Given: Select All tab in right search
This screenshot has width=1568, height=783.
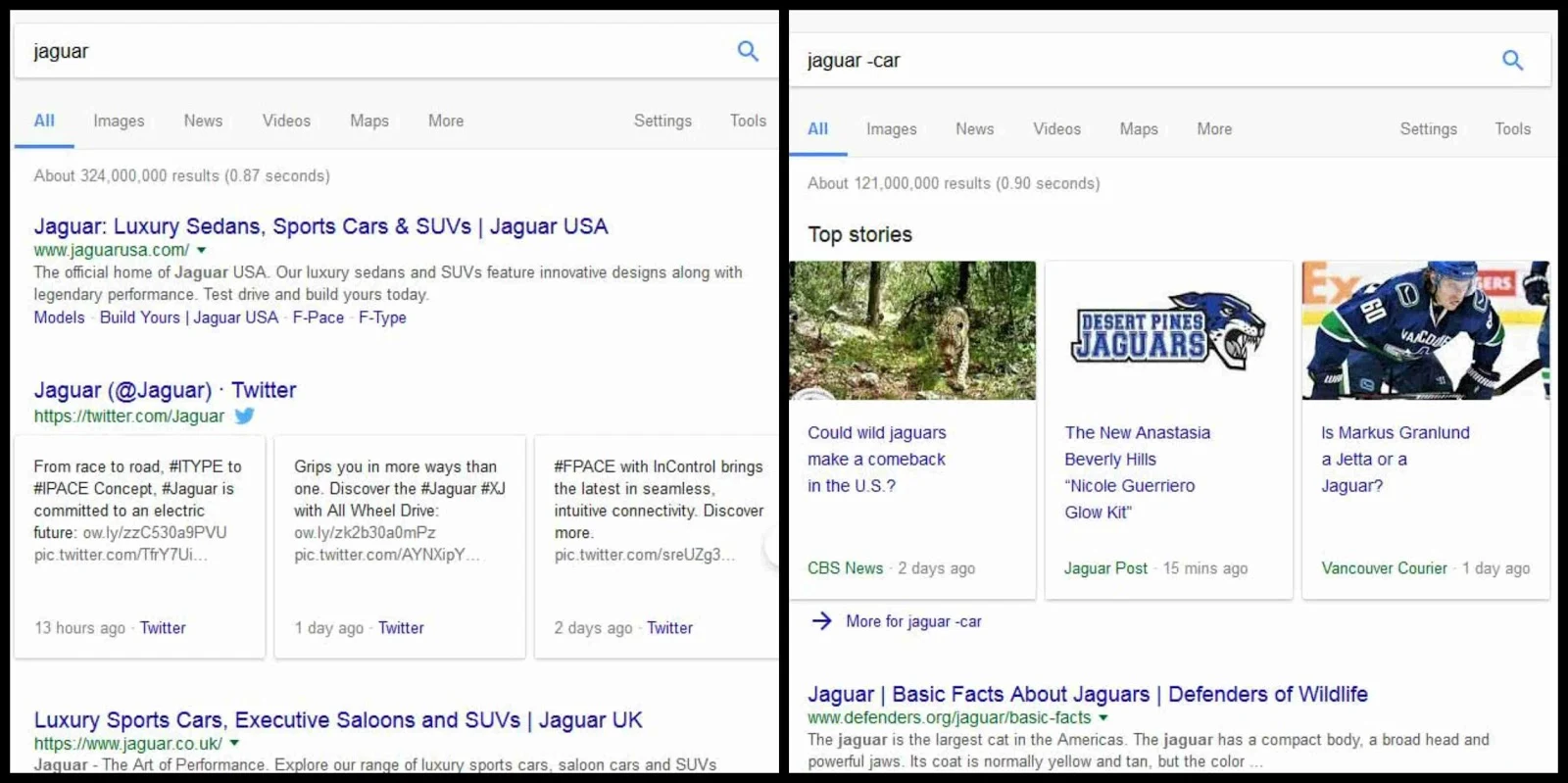Looking at the screenshot, I should [x=817, y=128].
